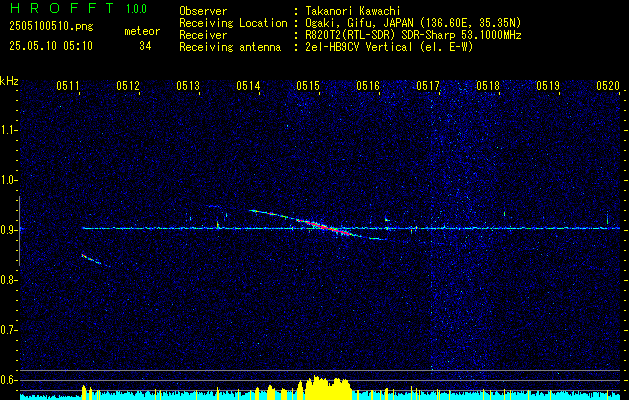
Task: Click the Receiver field label
Action: (x=203, y=35)
